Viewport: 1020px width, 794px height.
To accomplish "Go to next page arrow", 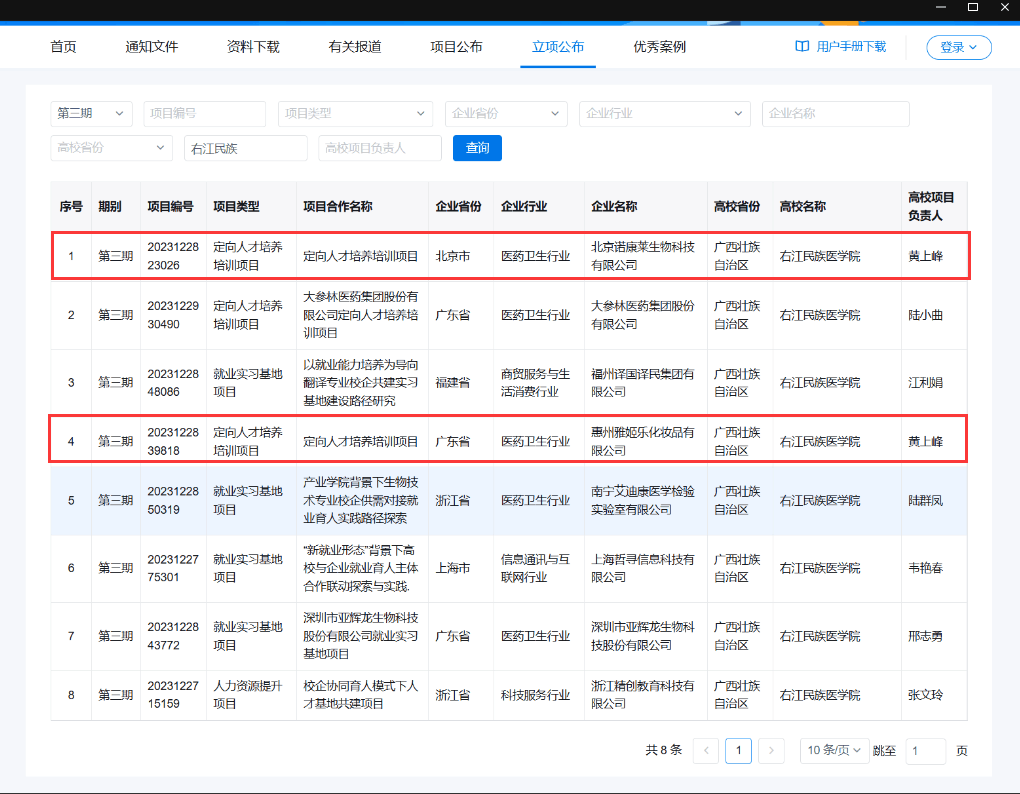I will (771, 750).
